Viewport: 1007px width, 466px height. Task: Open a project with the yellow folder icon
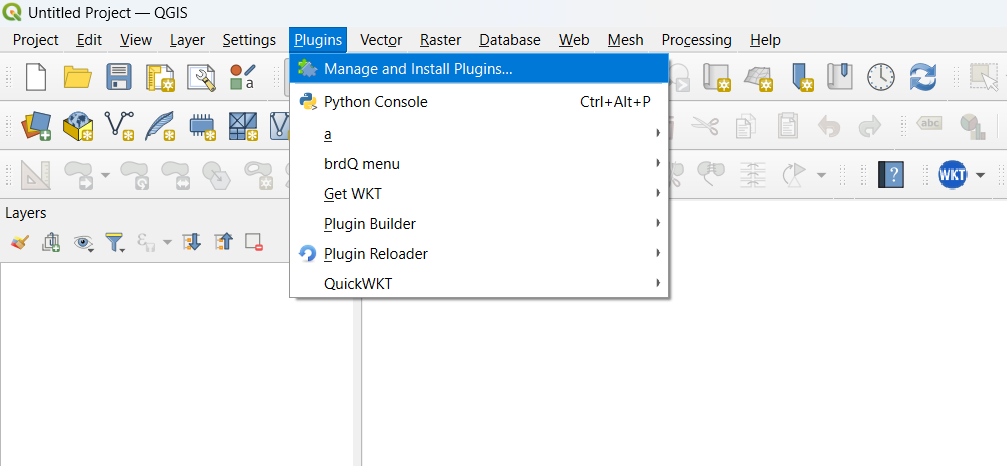coord(78,77)
